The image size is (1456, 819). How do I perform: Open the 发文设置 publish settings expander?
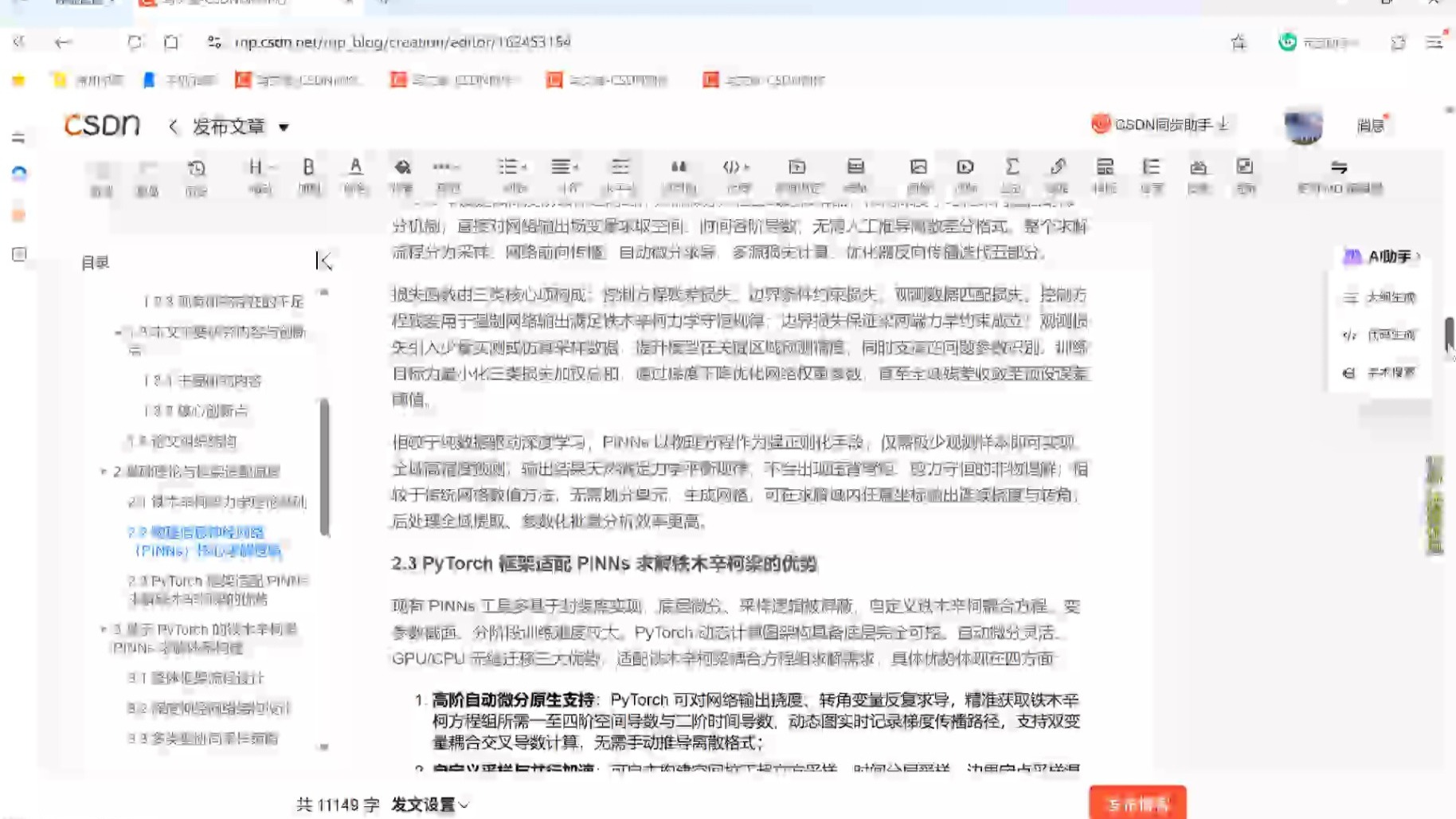click(x=430, y=805)
